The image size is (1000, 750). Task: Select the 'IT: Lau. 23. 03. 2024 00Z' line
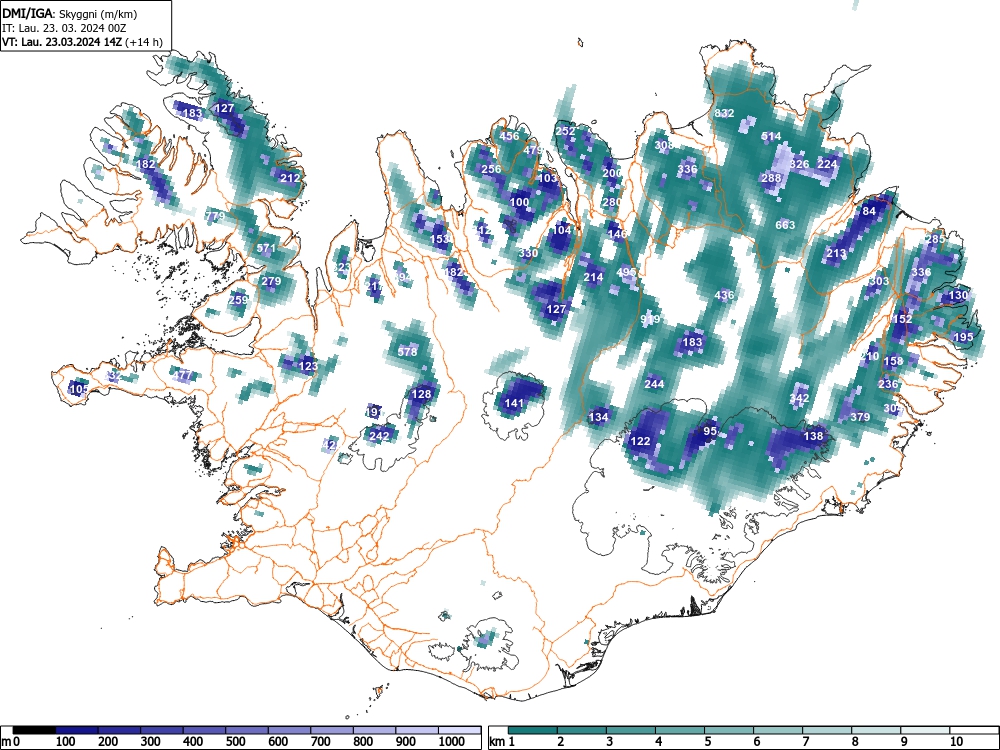click(x=64, y=28)
